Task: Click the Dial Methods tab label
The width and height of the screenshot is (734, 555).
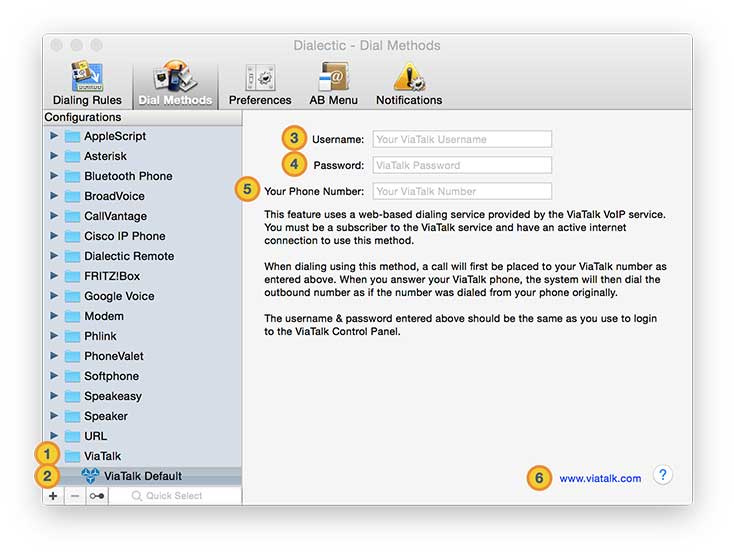Action: 175,100
